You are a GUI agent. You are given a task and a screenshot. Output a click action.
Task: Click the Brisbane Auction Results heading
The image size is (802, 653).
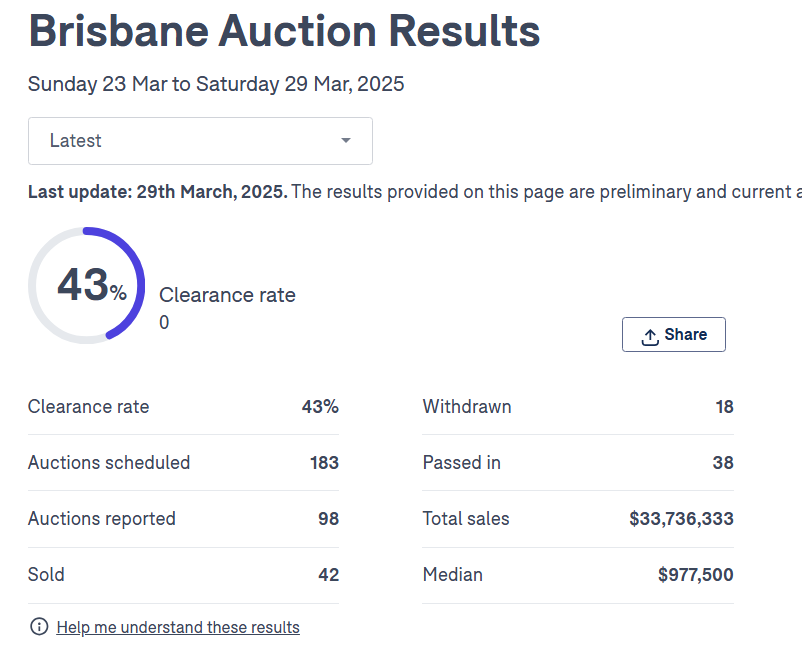(x=284, y=31)
